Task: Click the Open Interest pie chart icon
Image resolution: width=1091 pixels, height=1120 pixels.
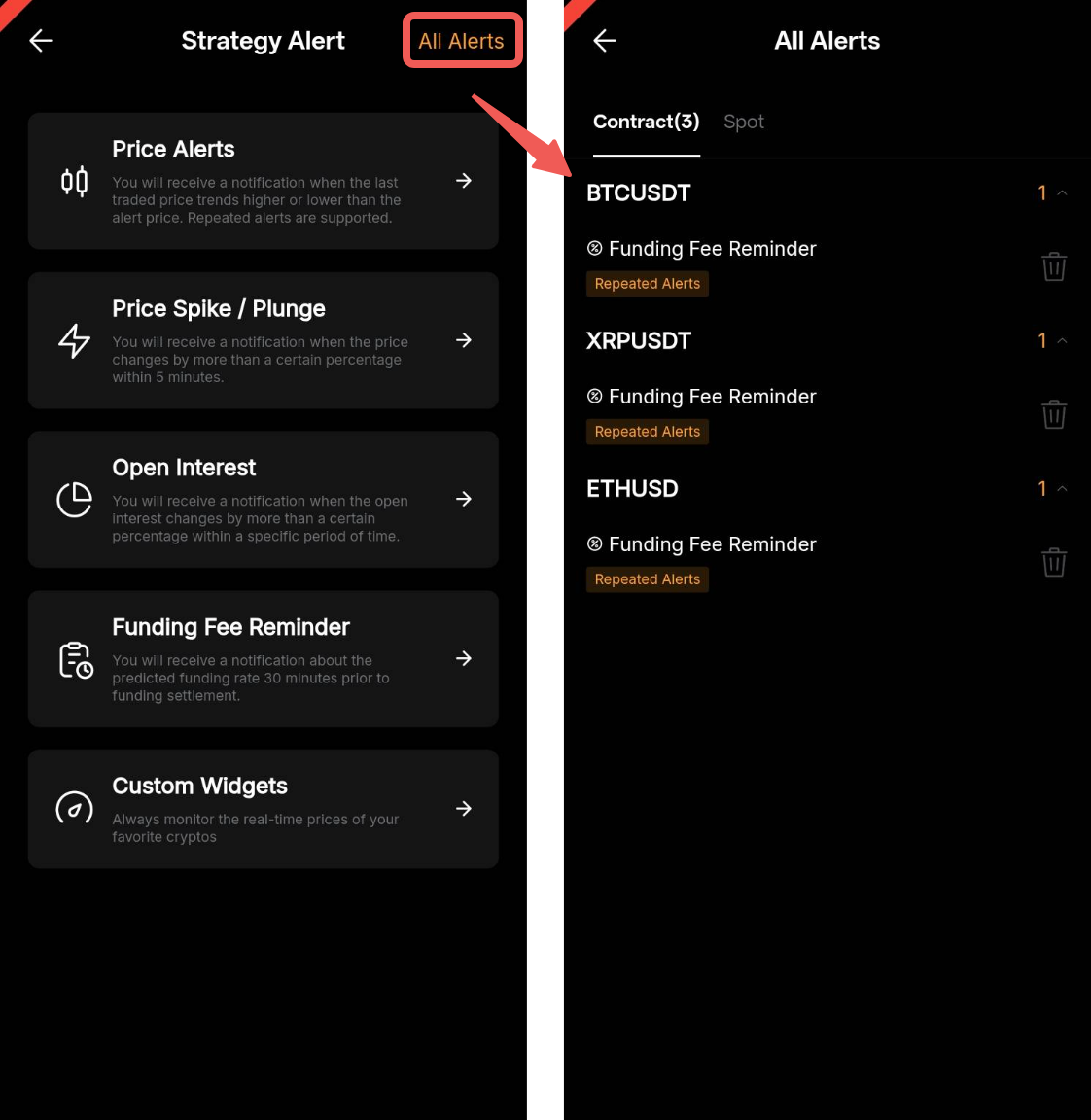Action: (x=74, y=500)
